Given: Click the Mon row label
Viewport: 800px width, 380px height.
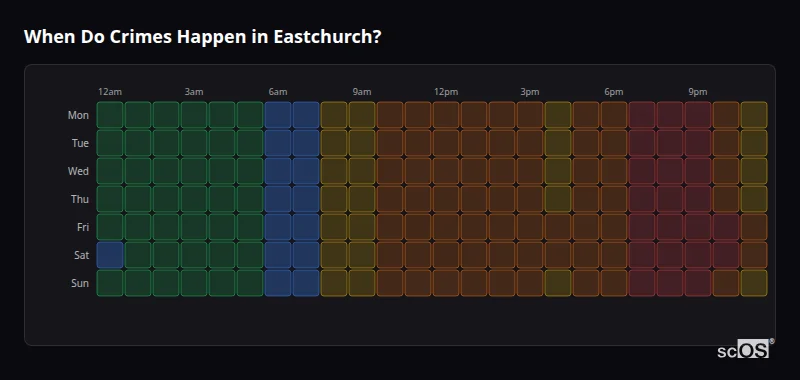Looking at the screenshot, I should pyautogui.click(x=78, y=115).
